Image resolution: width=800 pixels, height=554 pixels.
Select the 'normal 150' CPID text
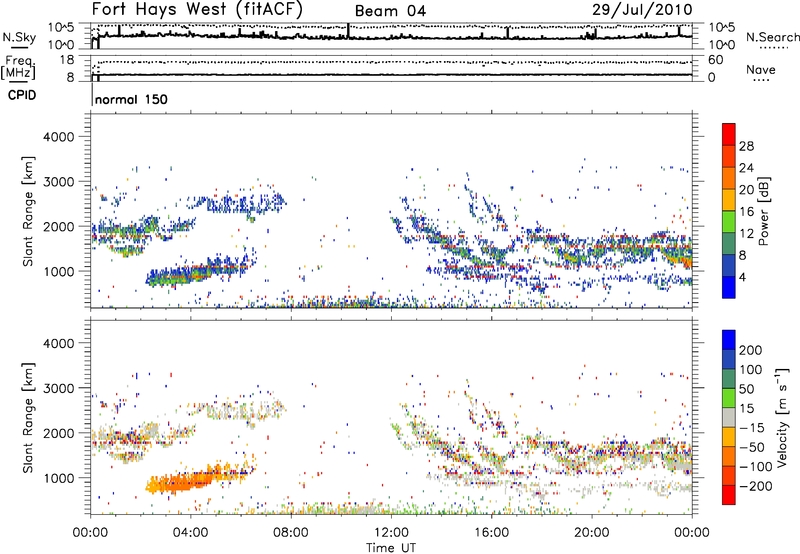[x=131, y=99]
